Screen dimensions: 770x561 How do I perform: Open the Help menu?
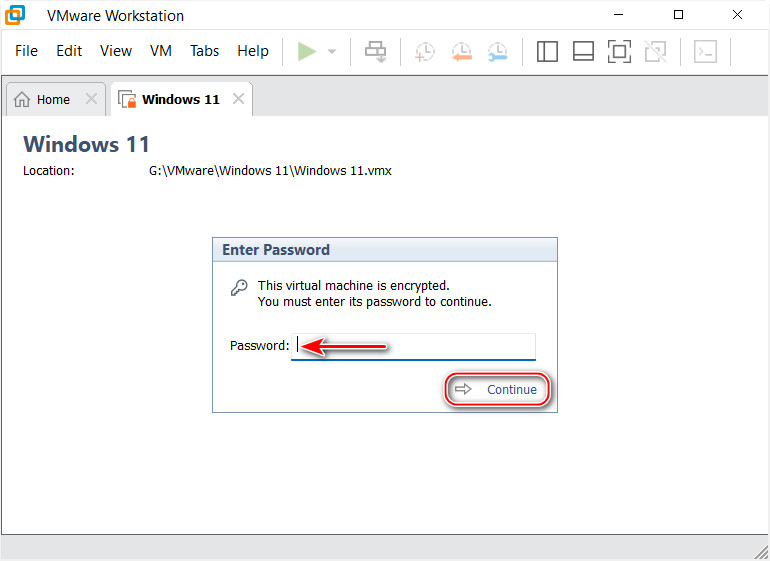[x=252, y=51]
